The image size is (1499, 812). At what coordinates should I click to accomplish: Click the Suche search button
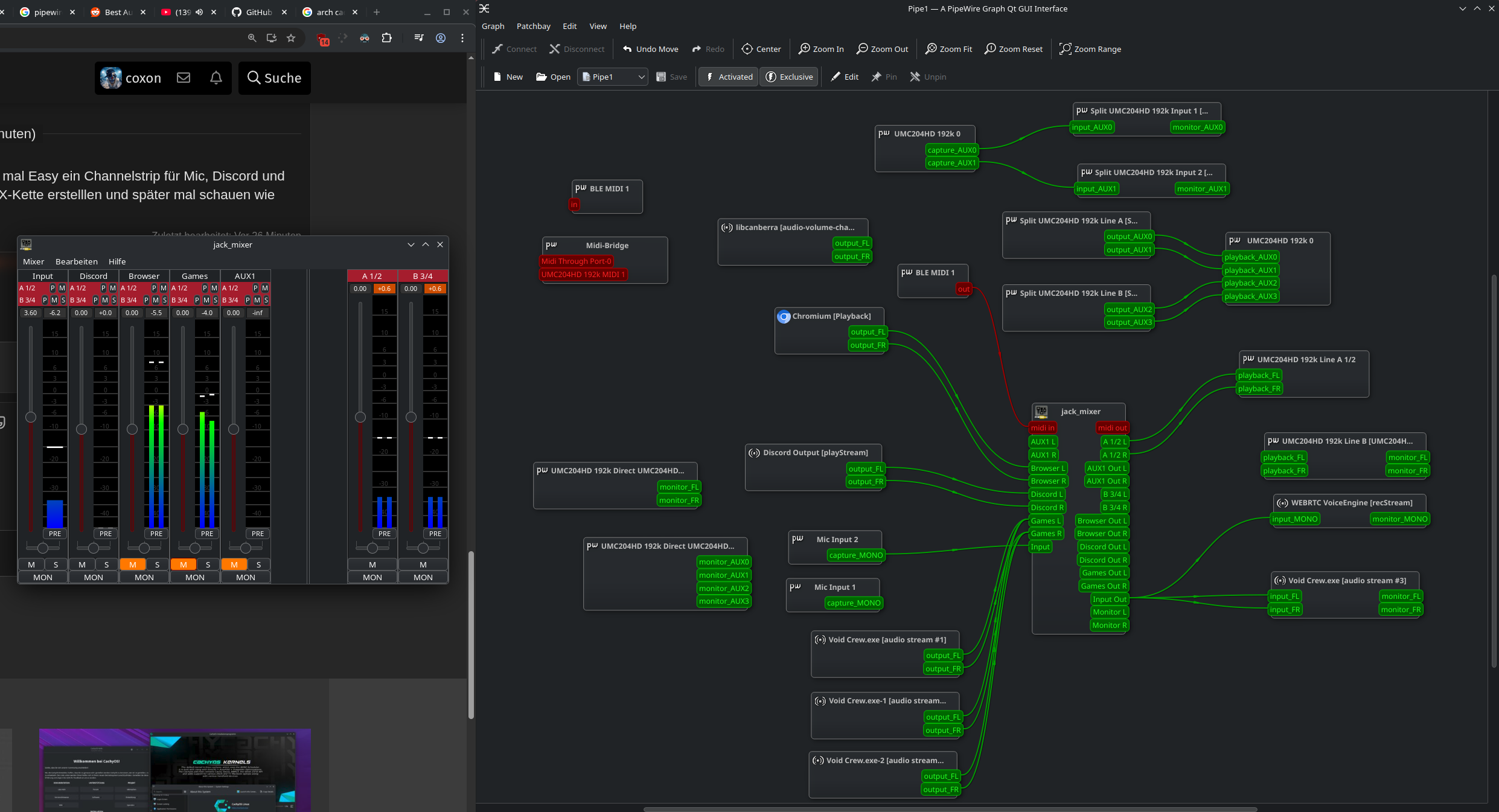coord(275,78)
